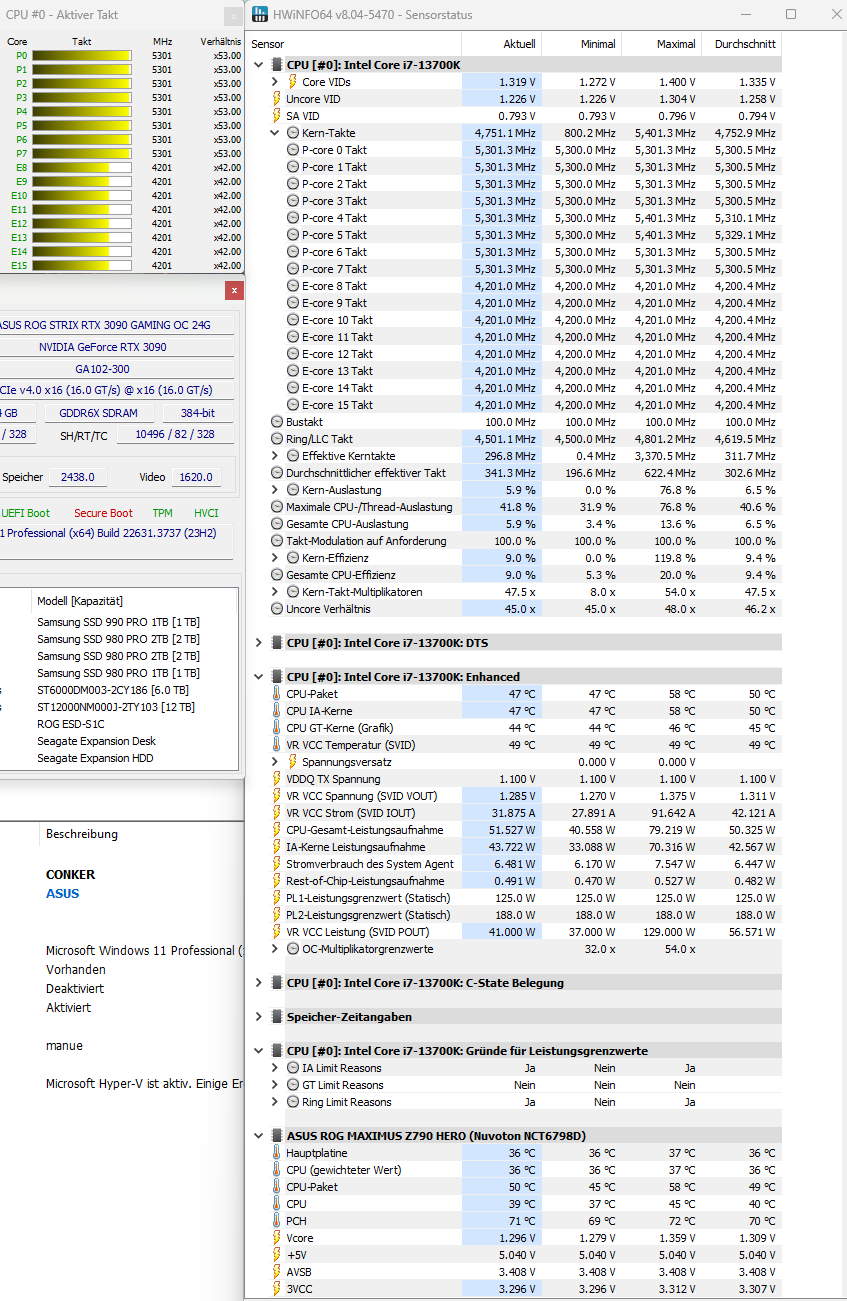Expand the Kern-Auslastung row

275,490
